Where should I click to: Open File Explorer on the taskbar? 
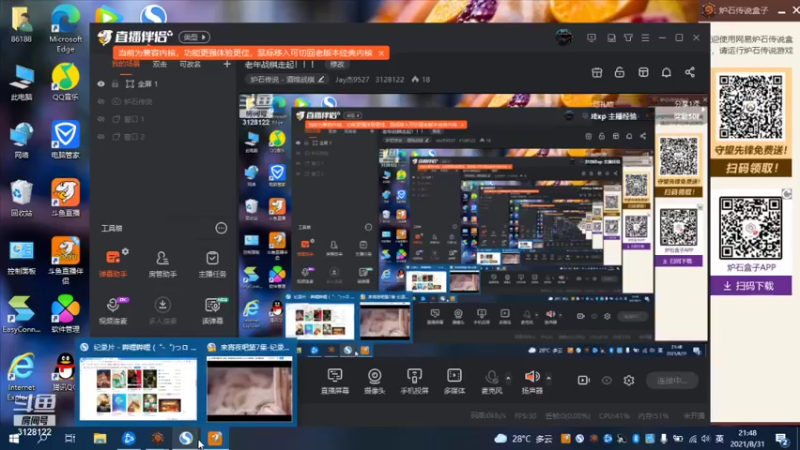click(x=100, y=438)
